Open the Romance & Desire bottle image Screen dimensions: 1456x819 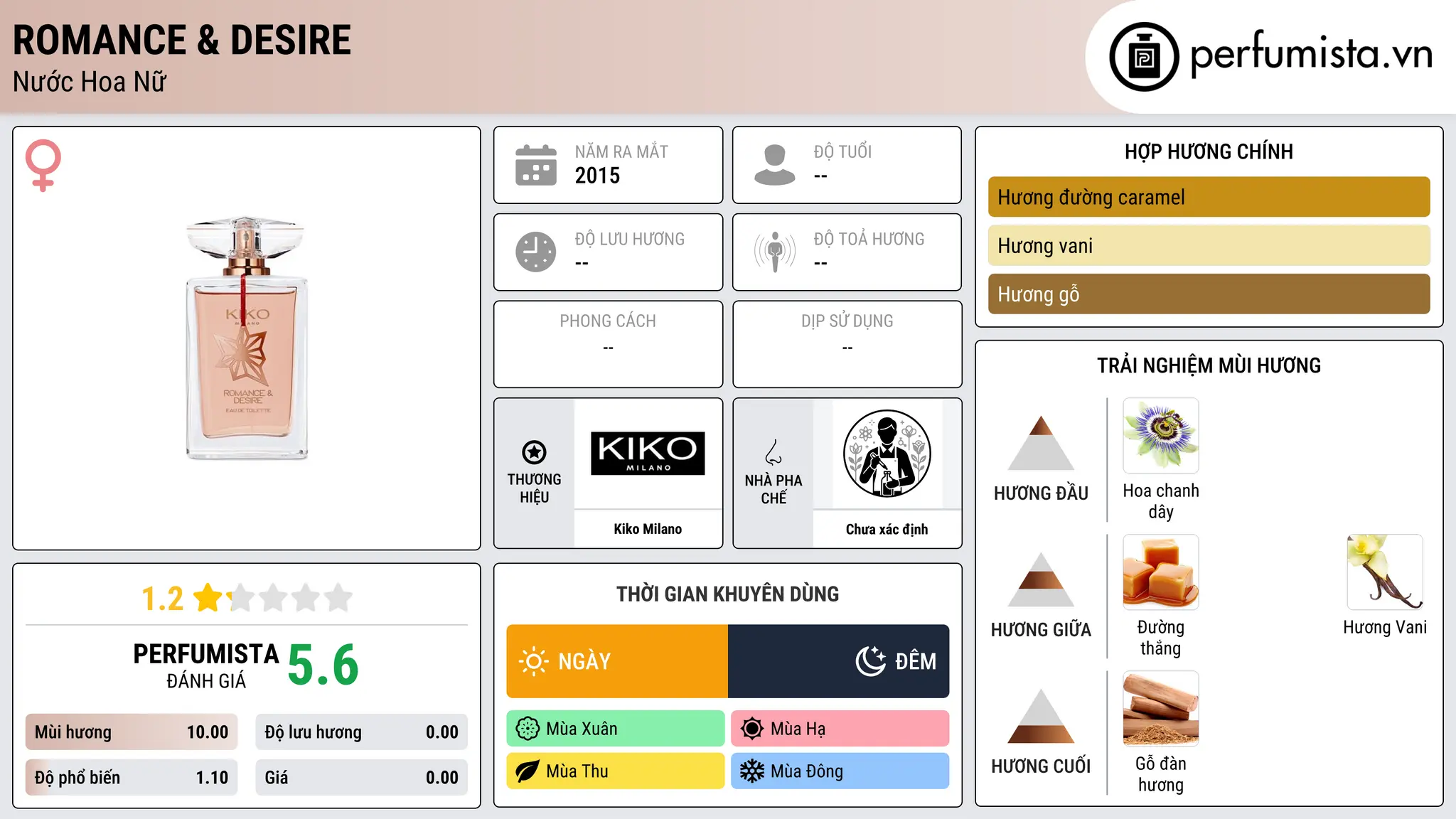247,338
